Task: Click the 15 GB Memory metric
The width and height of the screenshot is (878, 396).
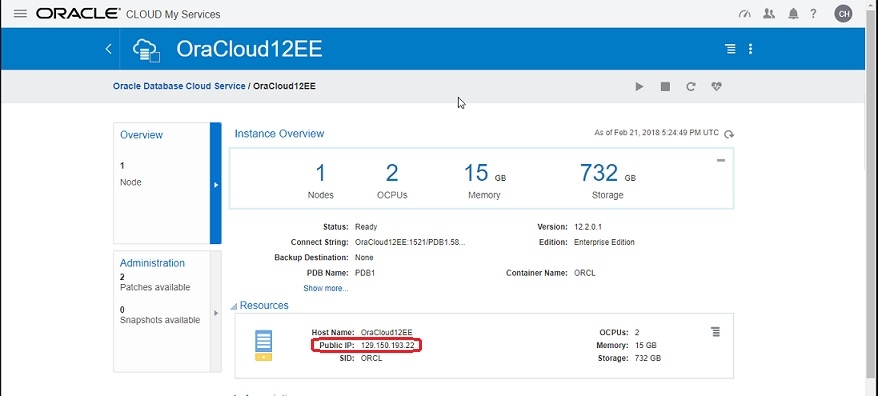Action: point(484,180)
